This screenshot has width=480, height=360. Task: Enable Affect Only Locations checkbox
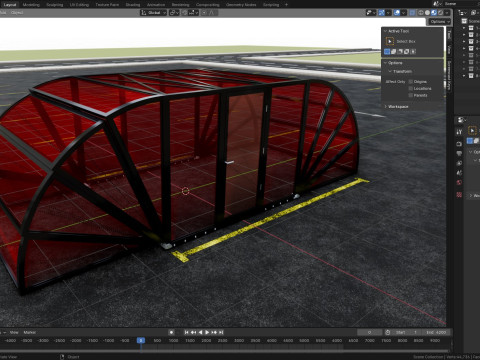pyautogui.click(x=411, y=89)
